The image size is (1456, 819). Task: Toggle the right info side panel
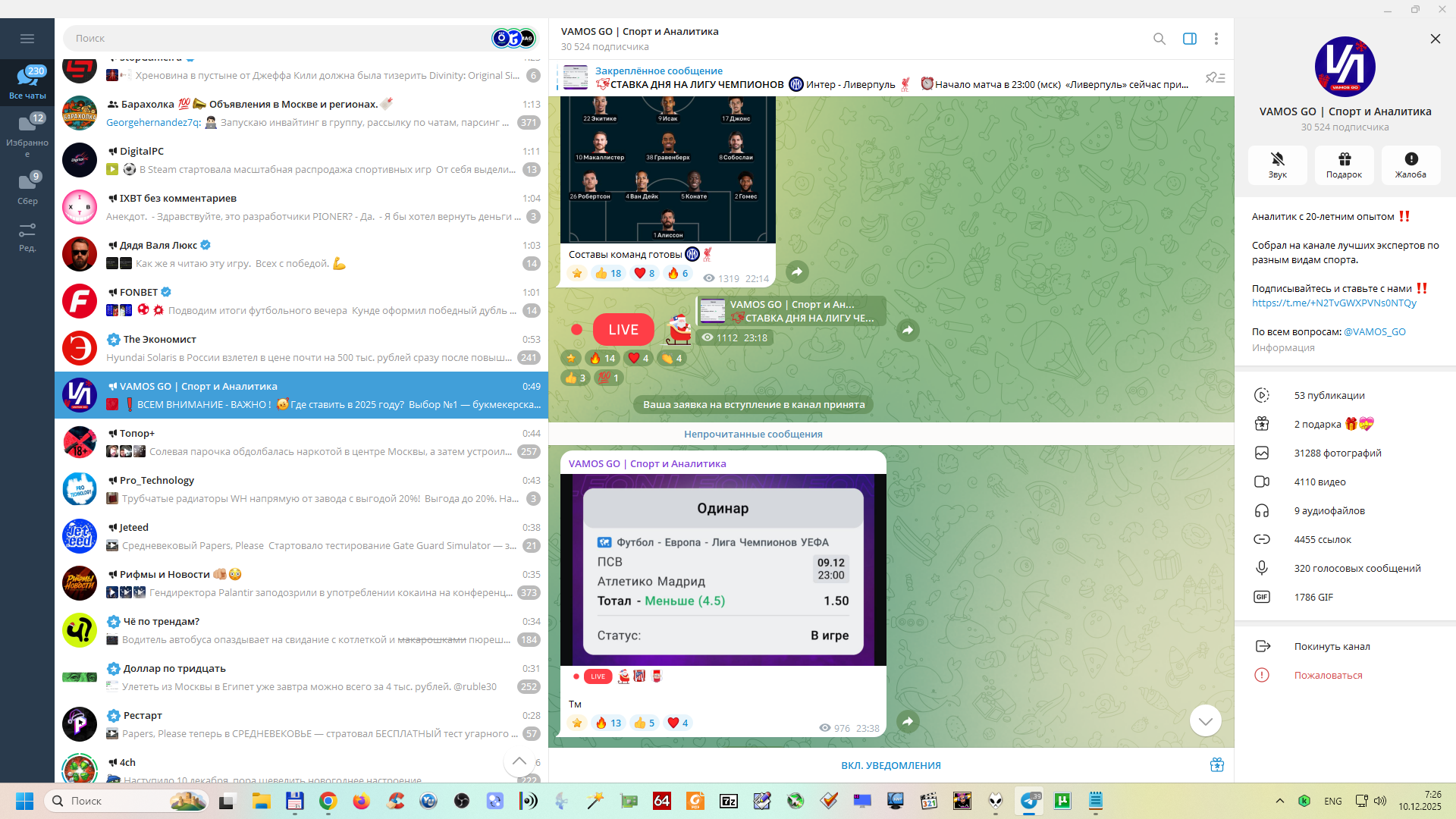pyautogui.click(x=1189, y=39)
